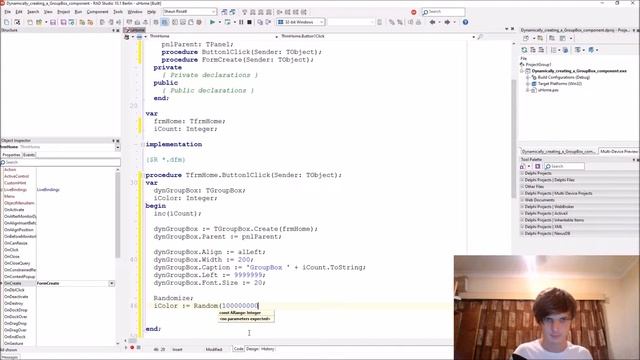Click the Object Inspector search field

click(60, 162)
